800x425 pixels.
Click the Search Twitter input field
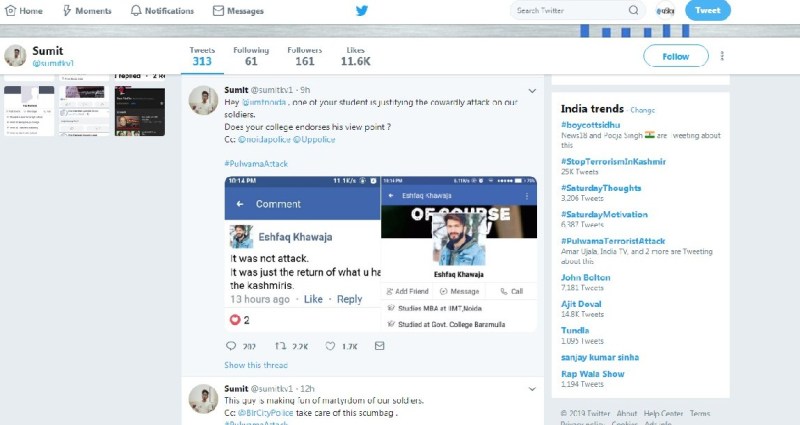click(570, 11)
